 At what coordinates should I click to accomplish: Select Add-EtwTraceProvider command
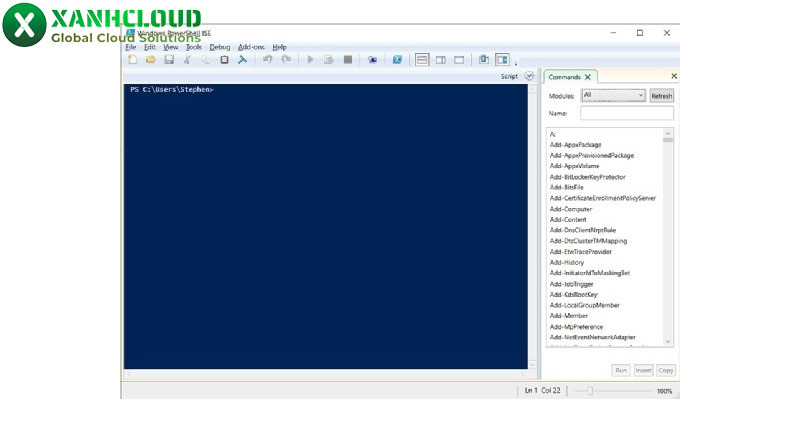point(581,252)
